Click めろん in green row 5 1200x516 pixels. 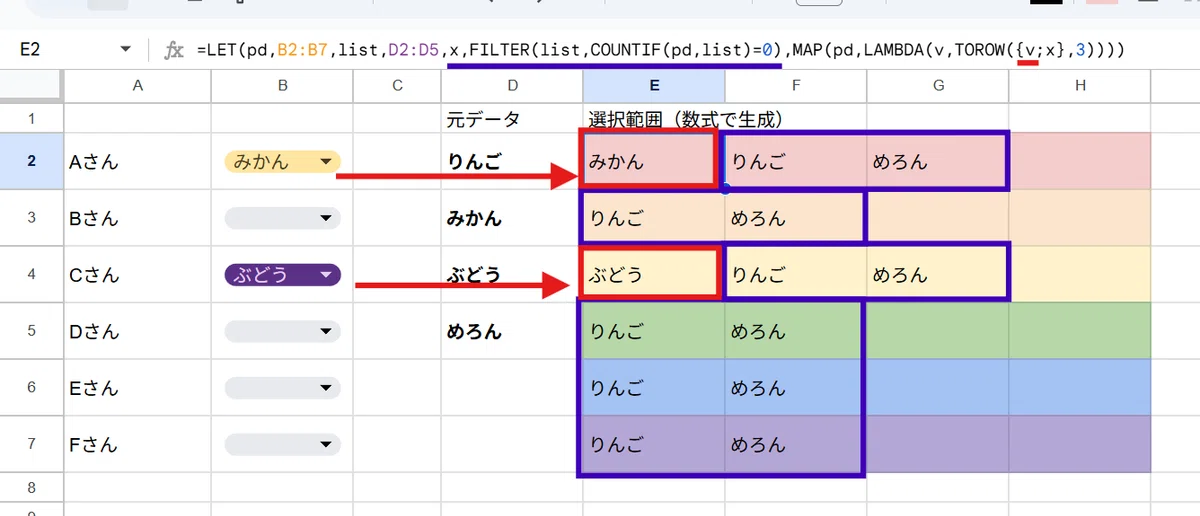point(795,331)
